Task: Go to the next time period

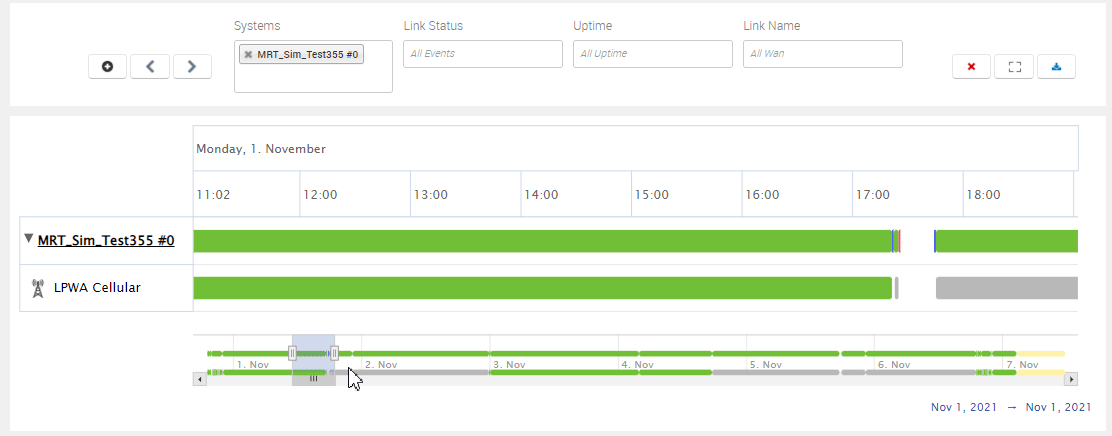Action: pos(192,67)
